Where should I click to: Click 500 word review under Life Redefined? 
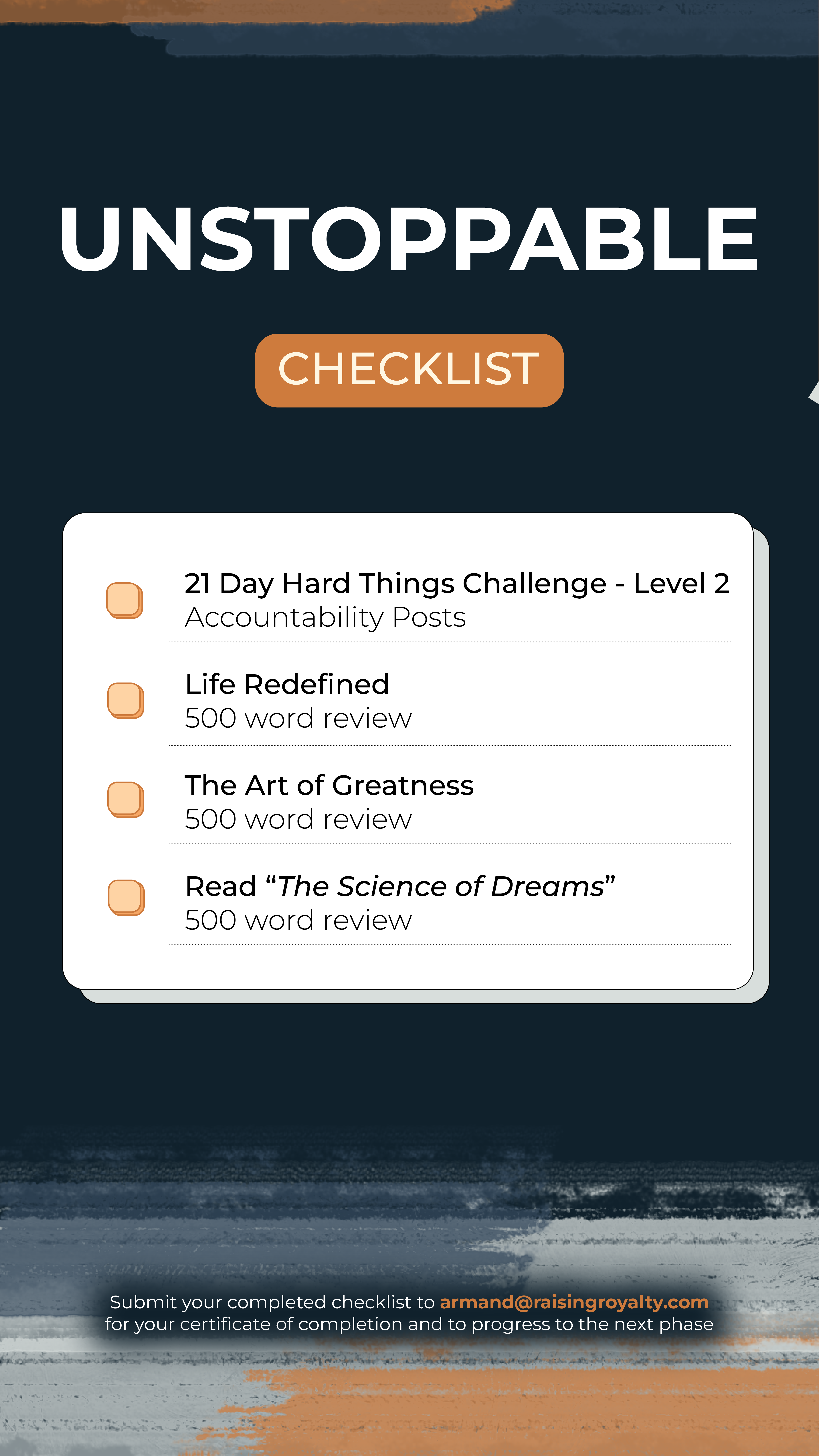298,718
